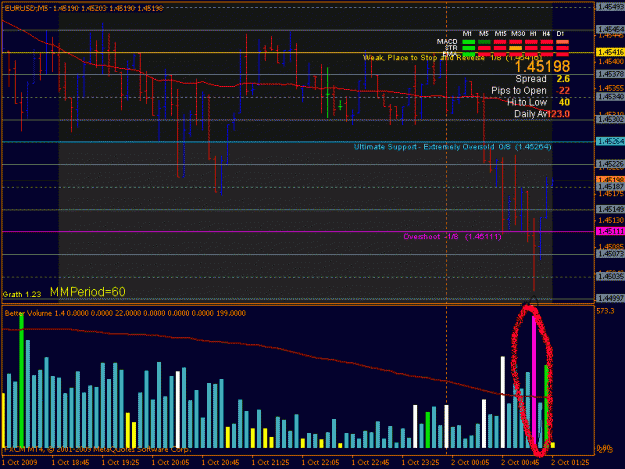Select the H4 timeframe column header
The height and width of the screenshot is (469, 625).
tap(546, 34)
